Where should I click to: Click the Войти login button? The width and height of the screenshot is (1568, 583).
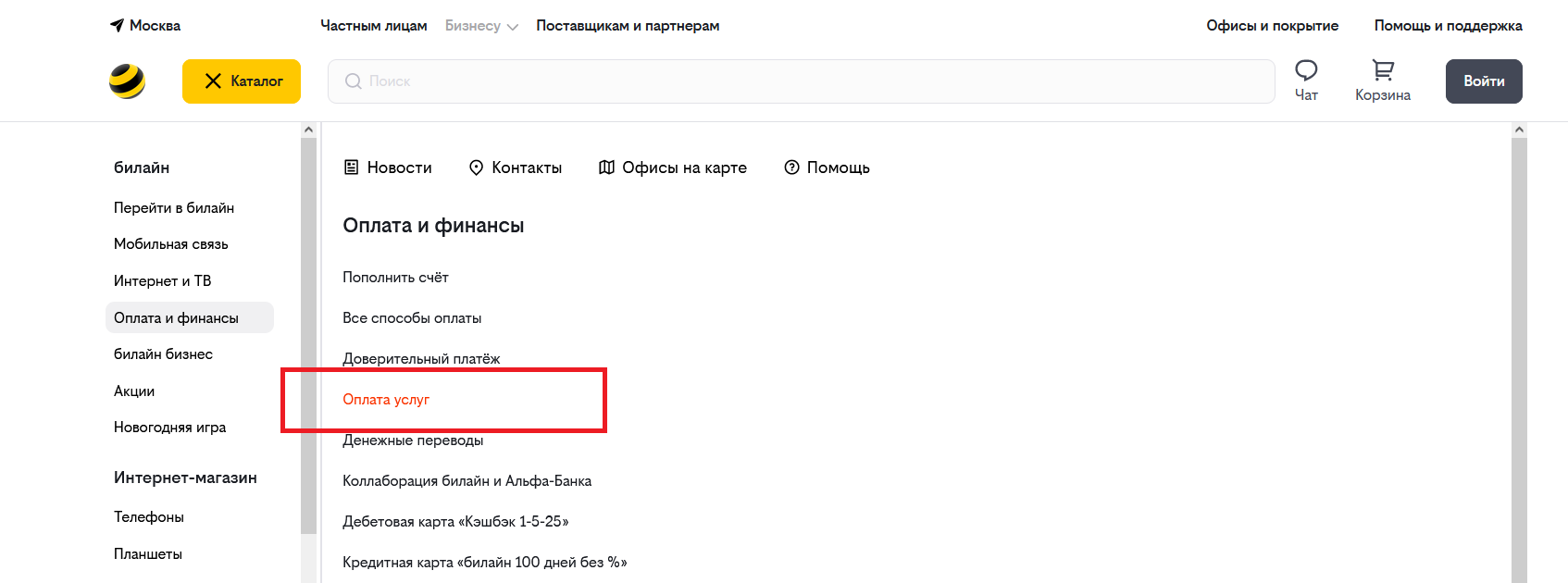point(1484,81)
